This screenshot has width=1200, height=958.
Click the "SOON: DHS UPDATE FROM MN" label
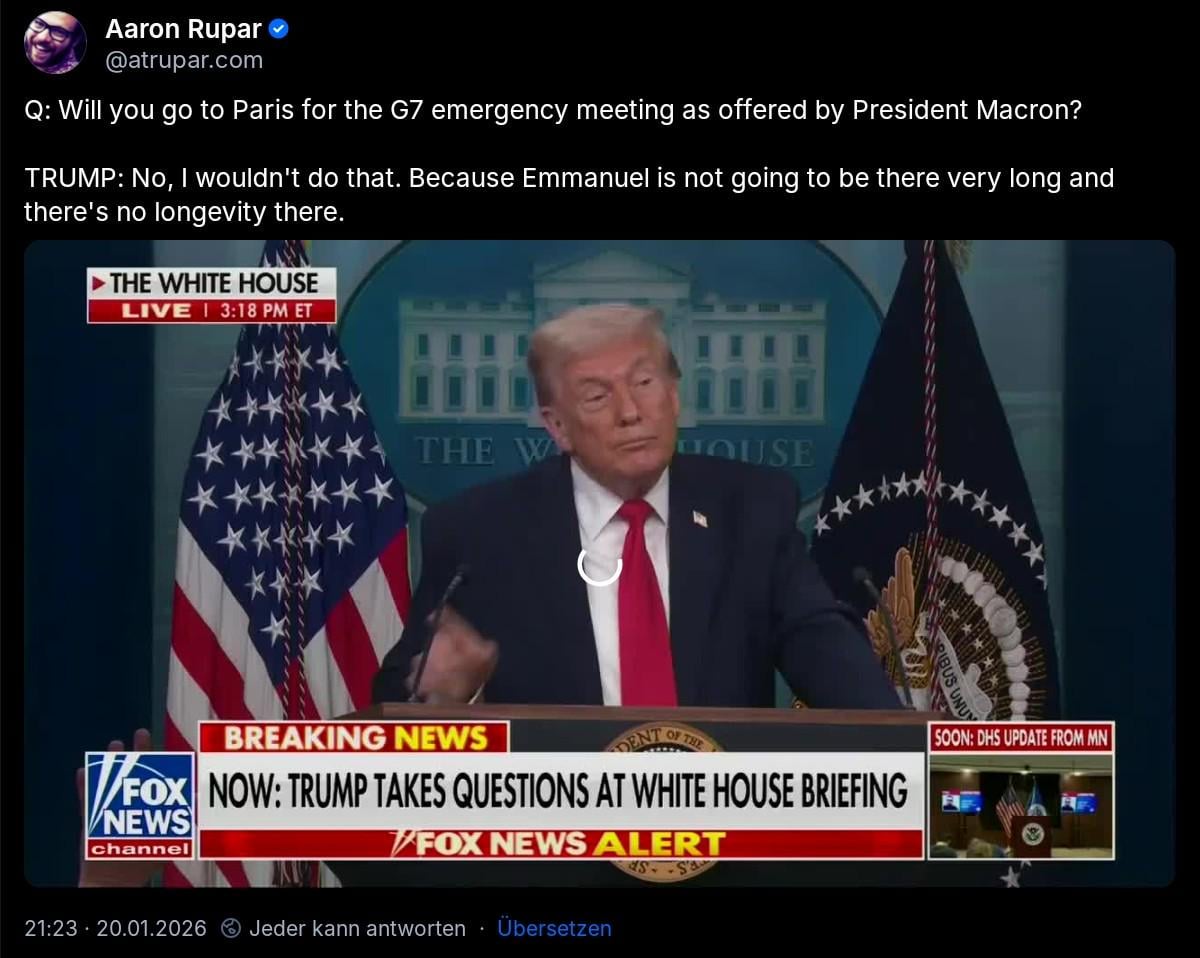pyautogui.click(x=1021, y=738)
